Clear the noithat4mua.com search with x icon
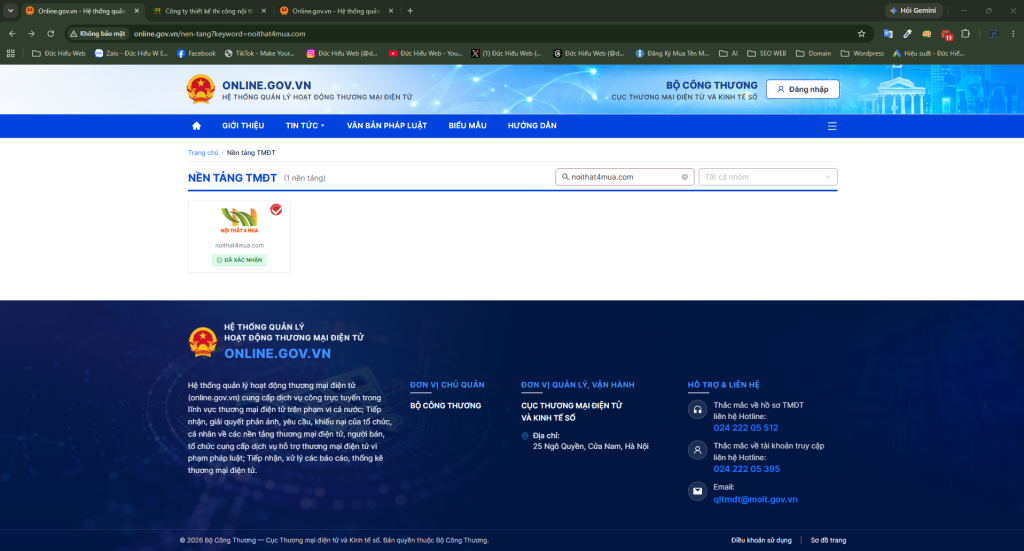 684,177
